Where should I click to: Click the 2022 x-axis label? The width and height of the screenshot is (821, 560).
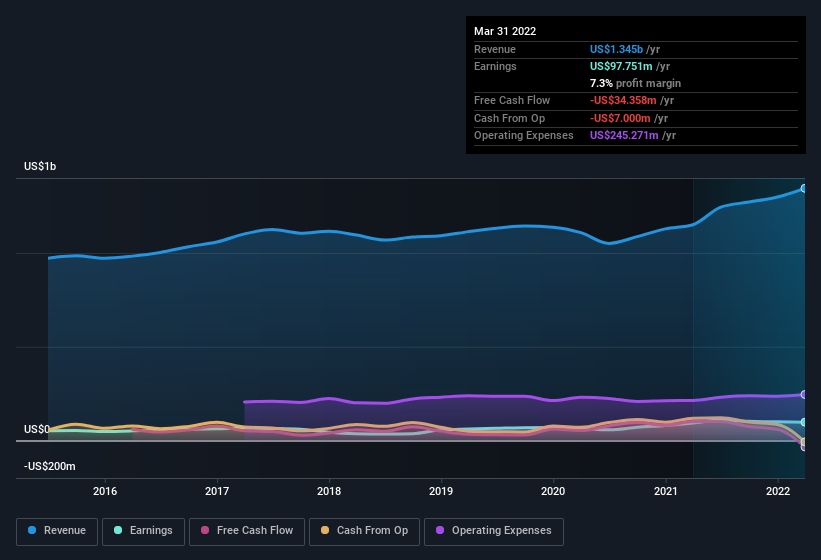tap(778, 491)
